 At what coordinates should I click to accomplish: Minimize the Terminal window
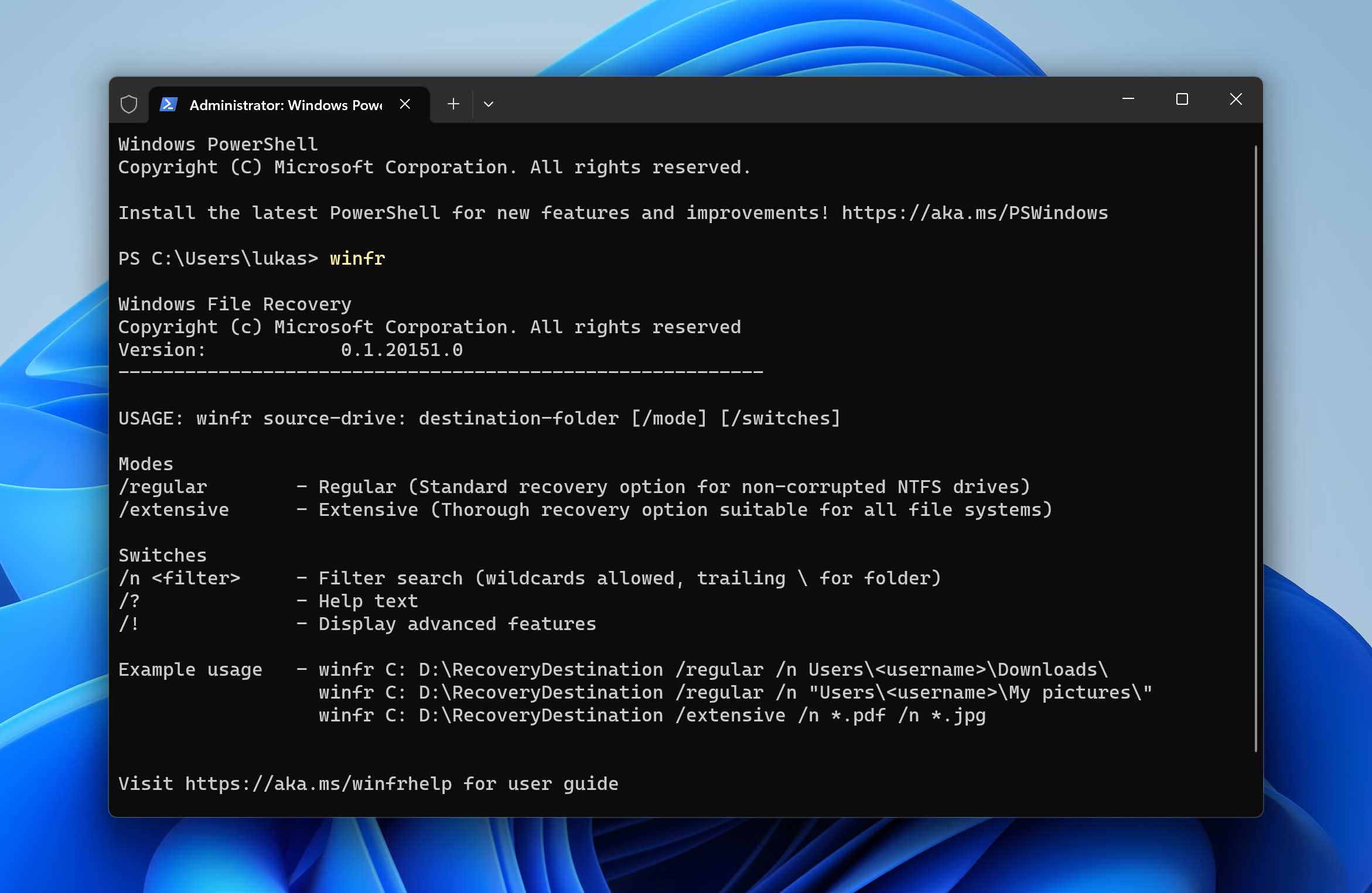click(x=1128, y=99)
